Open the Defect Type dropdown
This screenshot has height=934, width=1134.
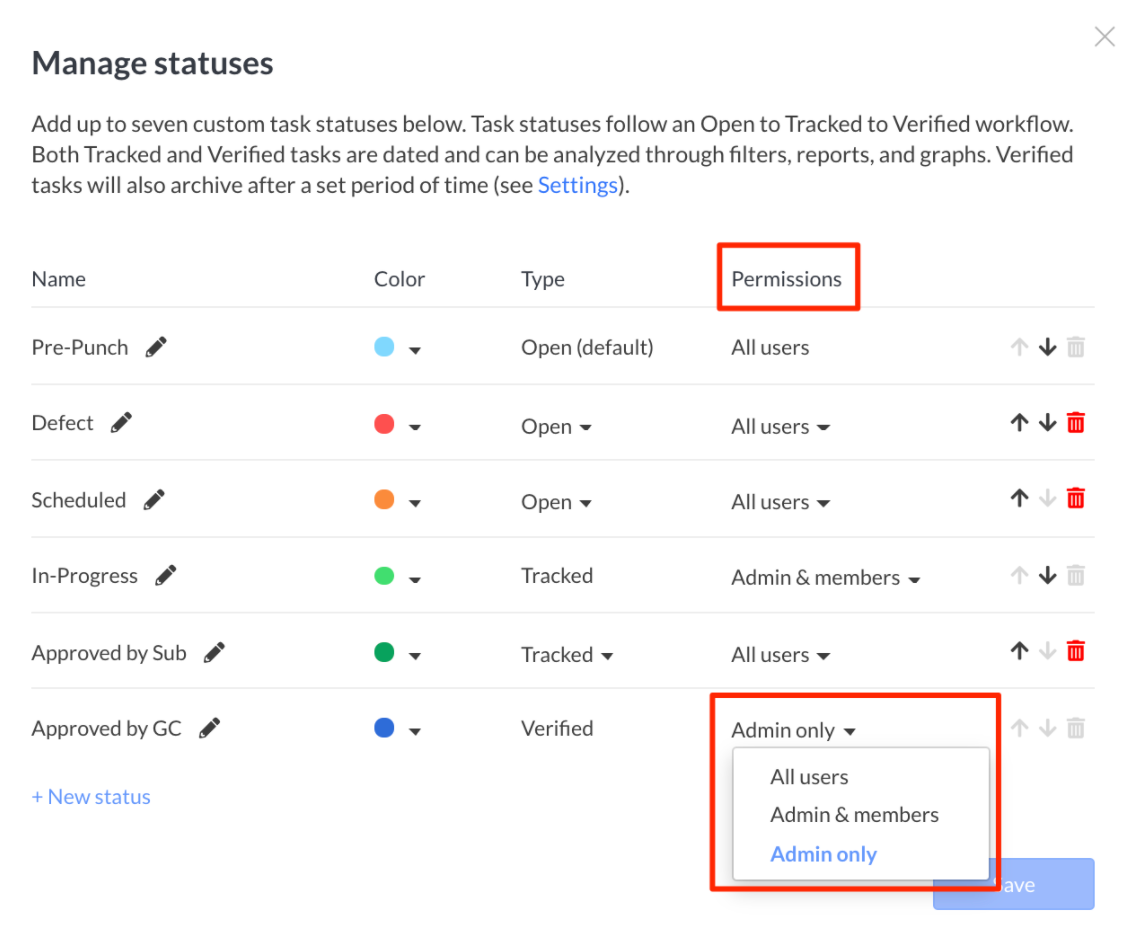pos(556,427)
